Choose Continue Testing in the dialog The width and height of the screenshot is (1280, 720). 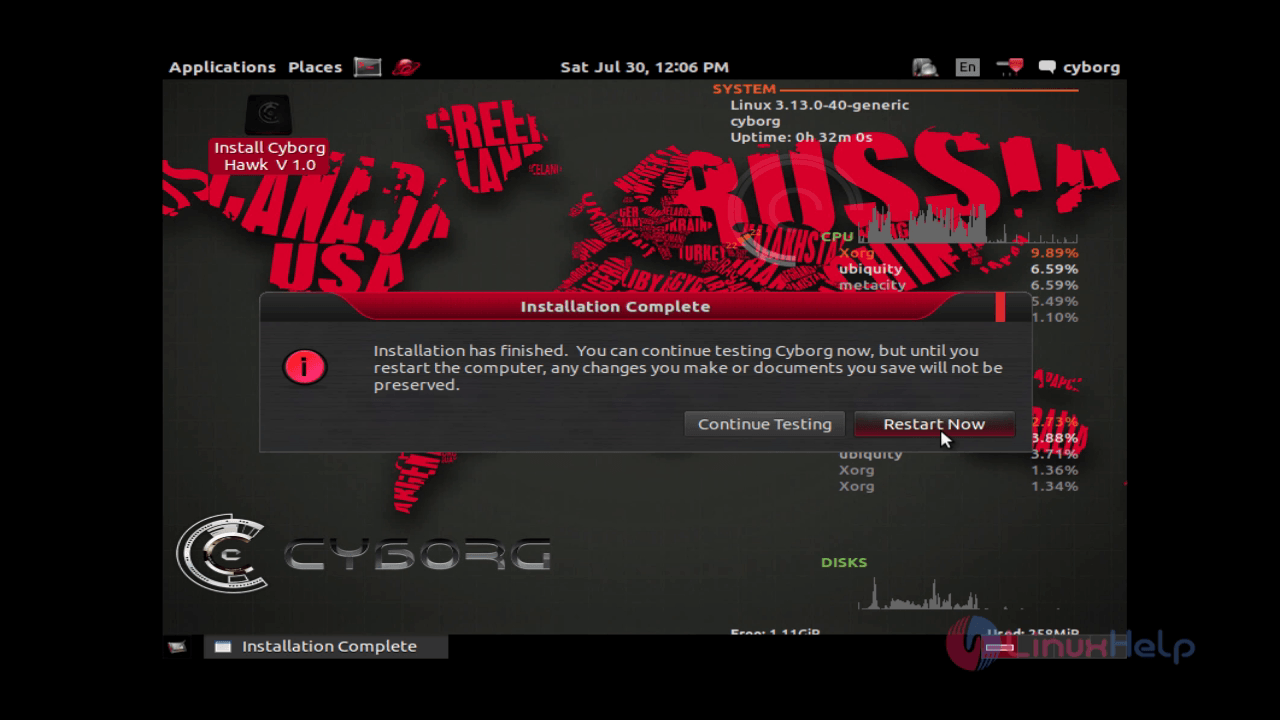point(765,424)
